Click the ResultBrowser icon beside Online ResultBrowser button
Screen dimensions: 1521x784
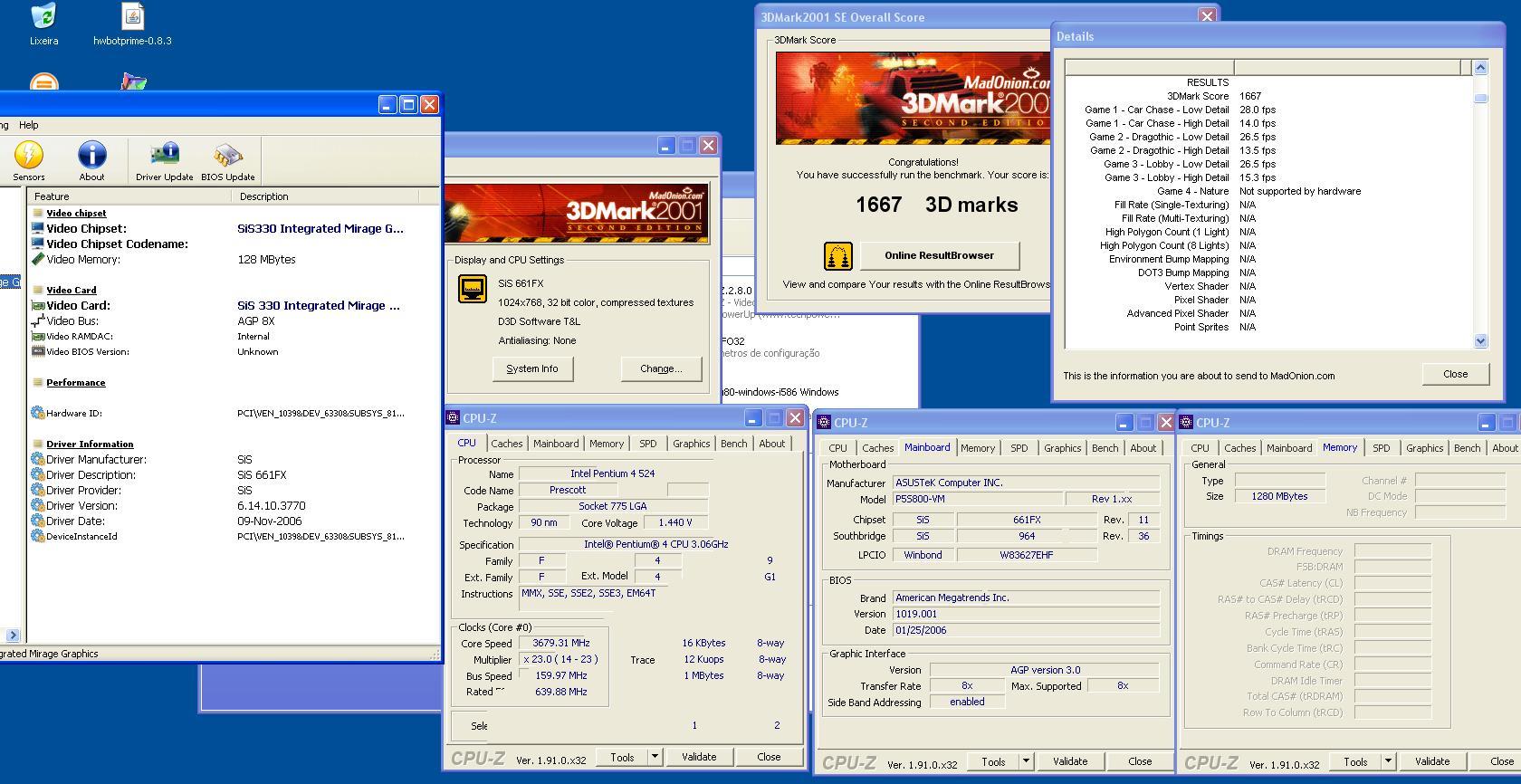point(838,256)
